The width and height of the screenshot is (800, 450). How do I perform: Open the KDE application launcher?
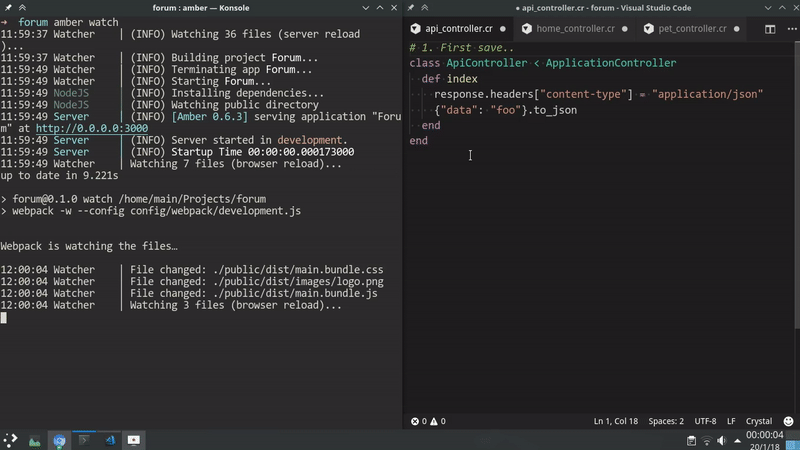[10, 440]
